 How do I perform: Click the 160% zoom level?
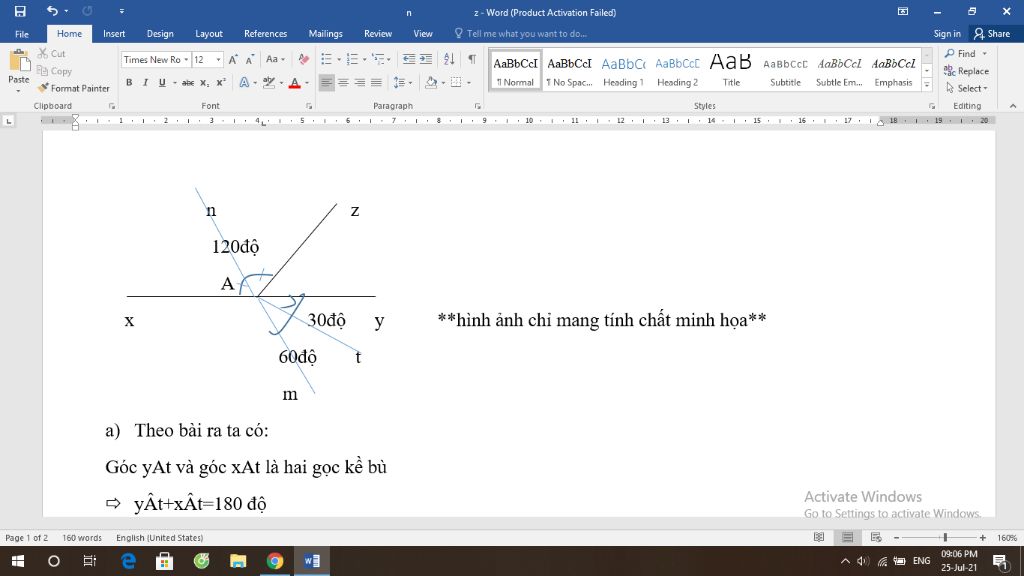point(1007,538)
